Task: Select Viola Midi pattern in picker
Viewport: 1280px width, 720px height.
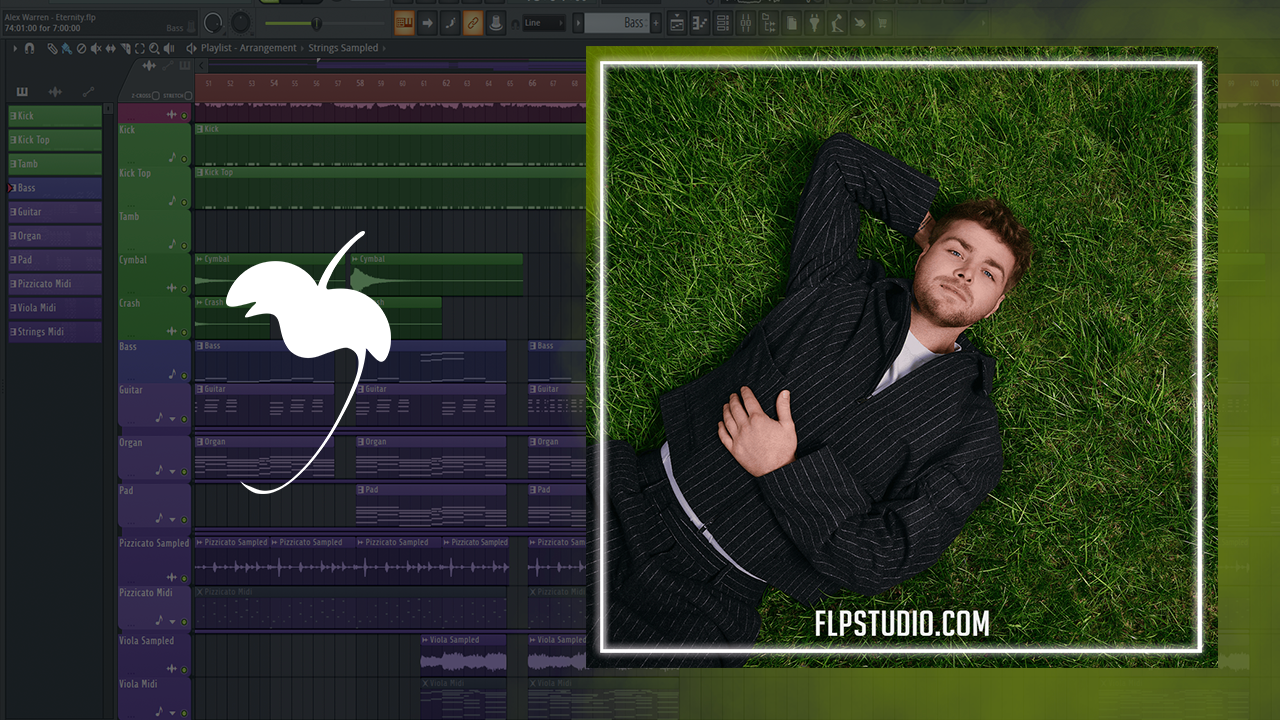Action: click(55, 308)
